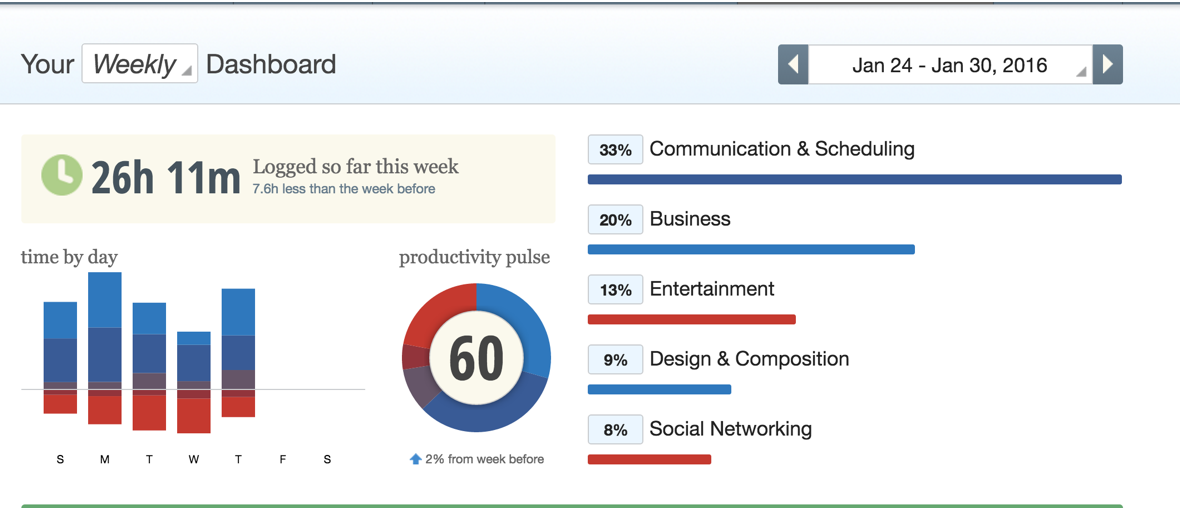Click Wednesday's bar in time by day chart
Viewport: 1186px width, 512px height.
coord(194,382)
